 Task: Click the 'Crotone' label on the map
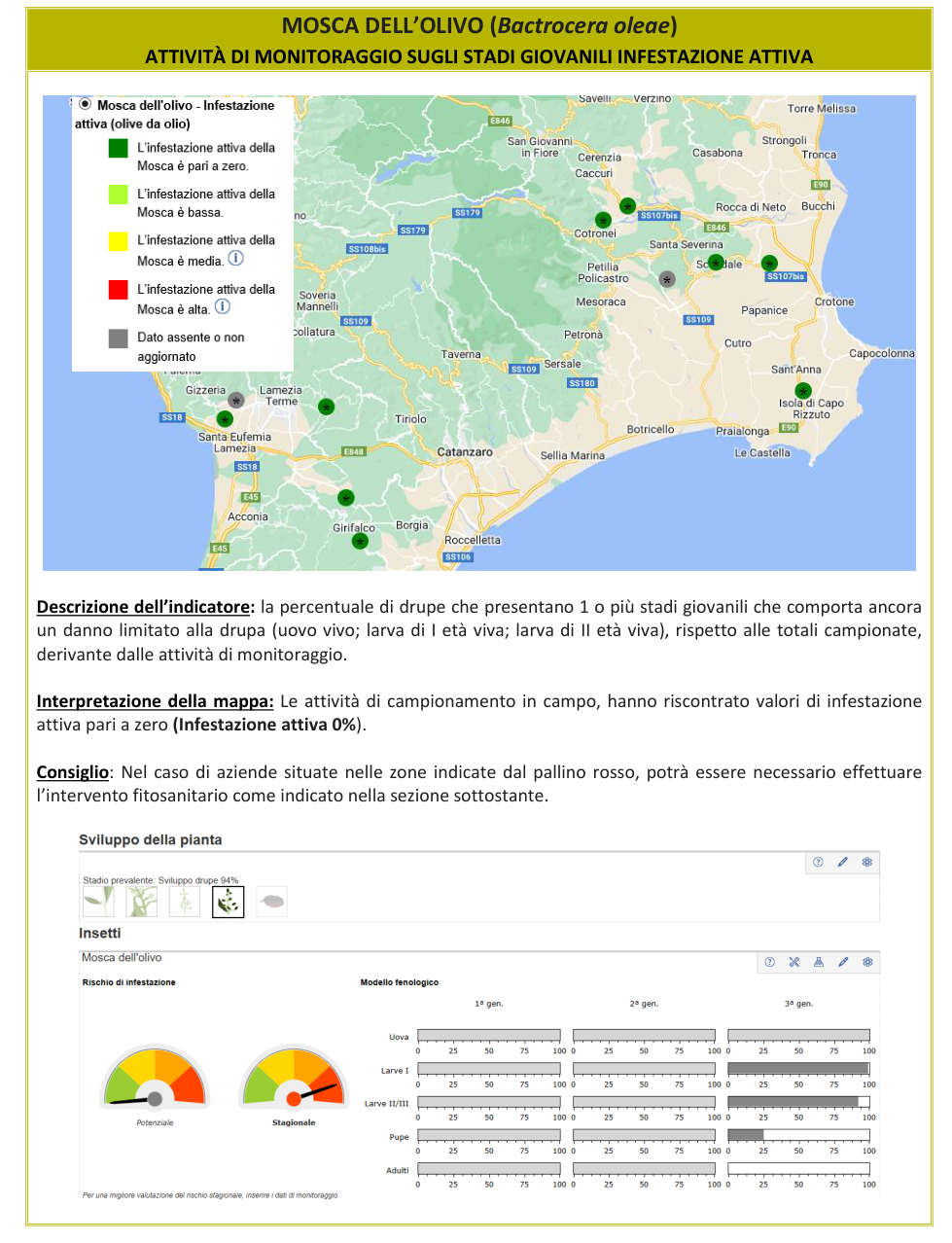click(x=834, y=302)
